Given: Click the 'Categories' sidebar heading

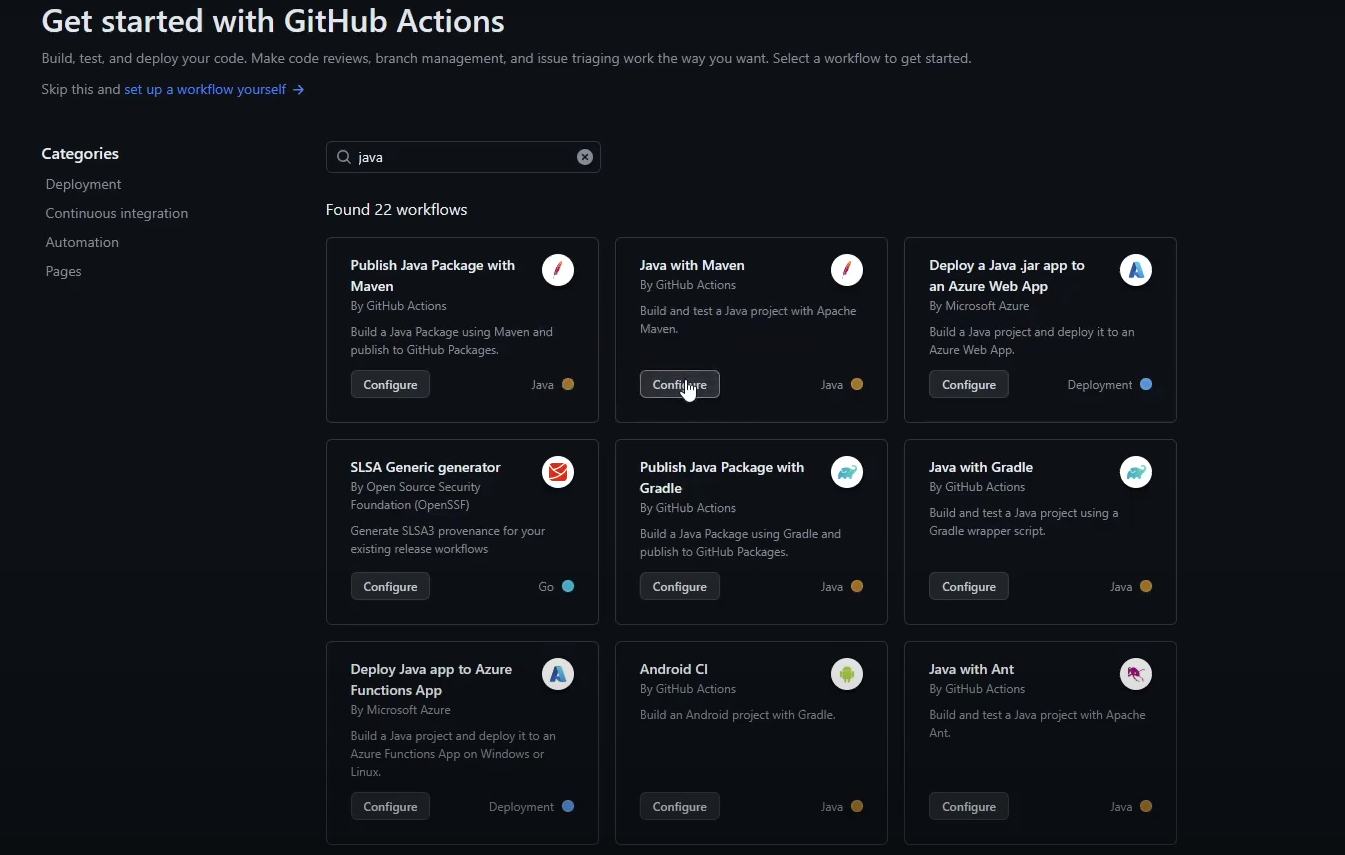Looking at the screenshot, I should click(x=80, y=153).
